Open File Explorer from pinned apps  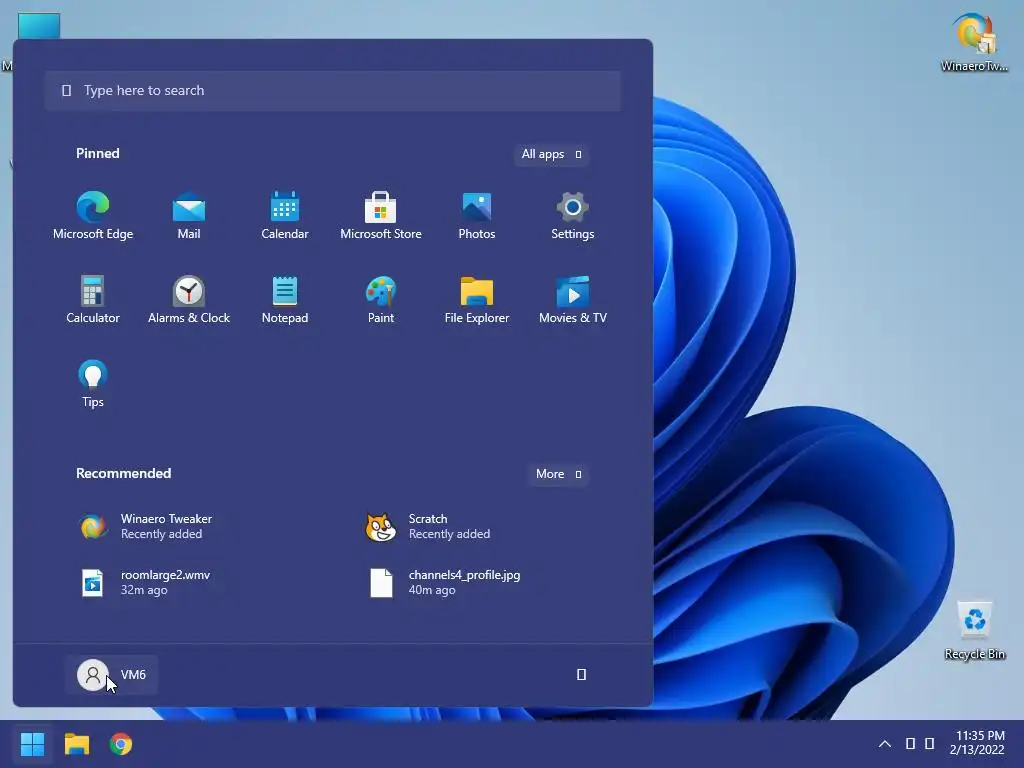(477, 300)
